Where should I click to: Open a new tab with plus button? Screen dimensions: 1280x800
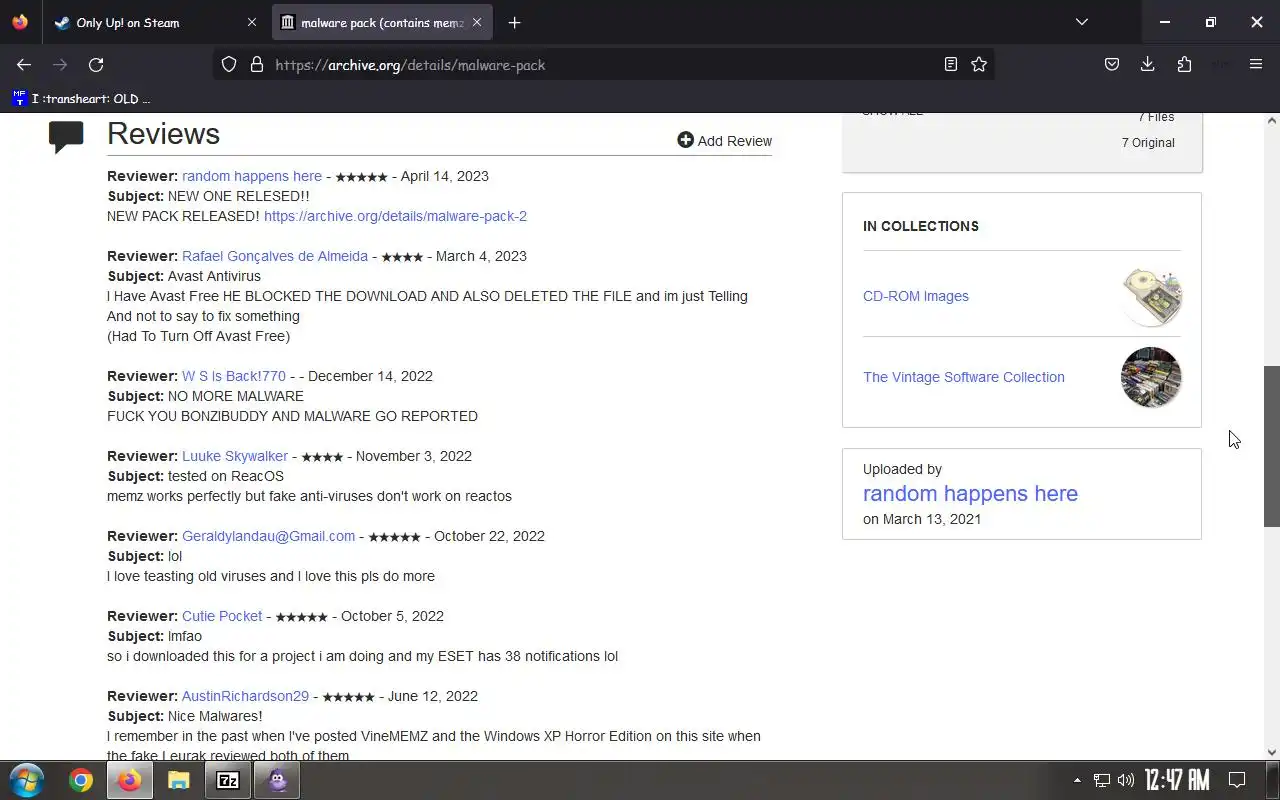point(514,22)
